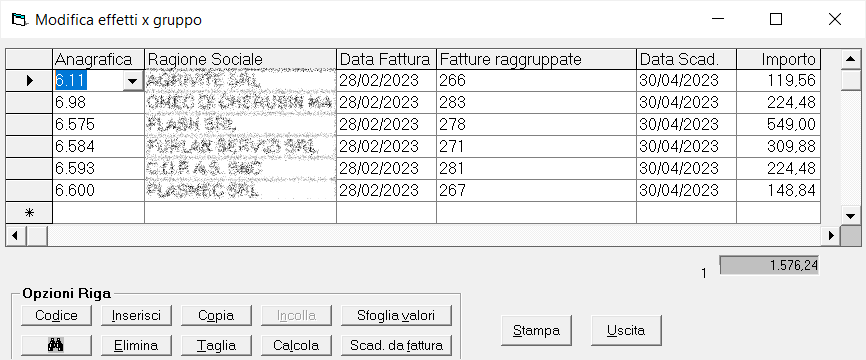Screen dimensions: 866x360
Task: Click the horizontal scrollbar left arrow
Action: click(x=15, y=235)
